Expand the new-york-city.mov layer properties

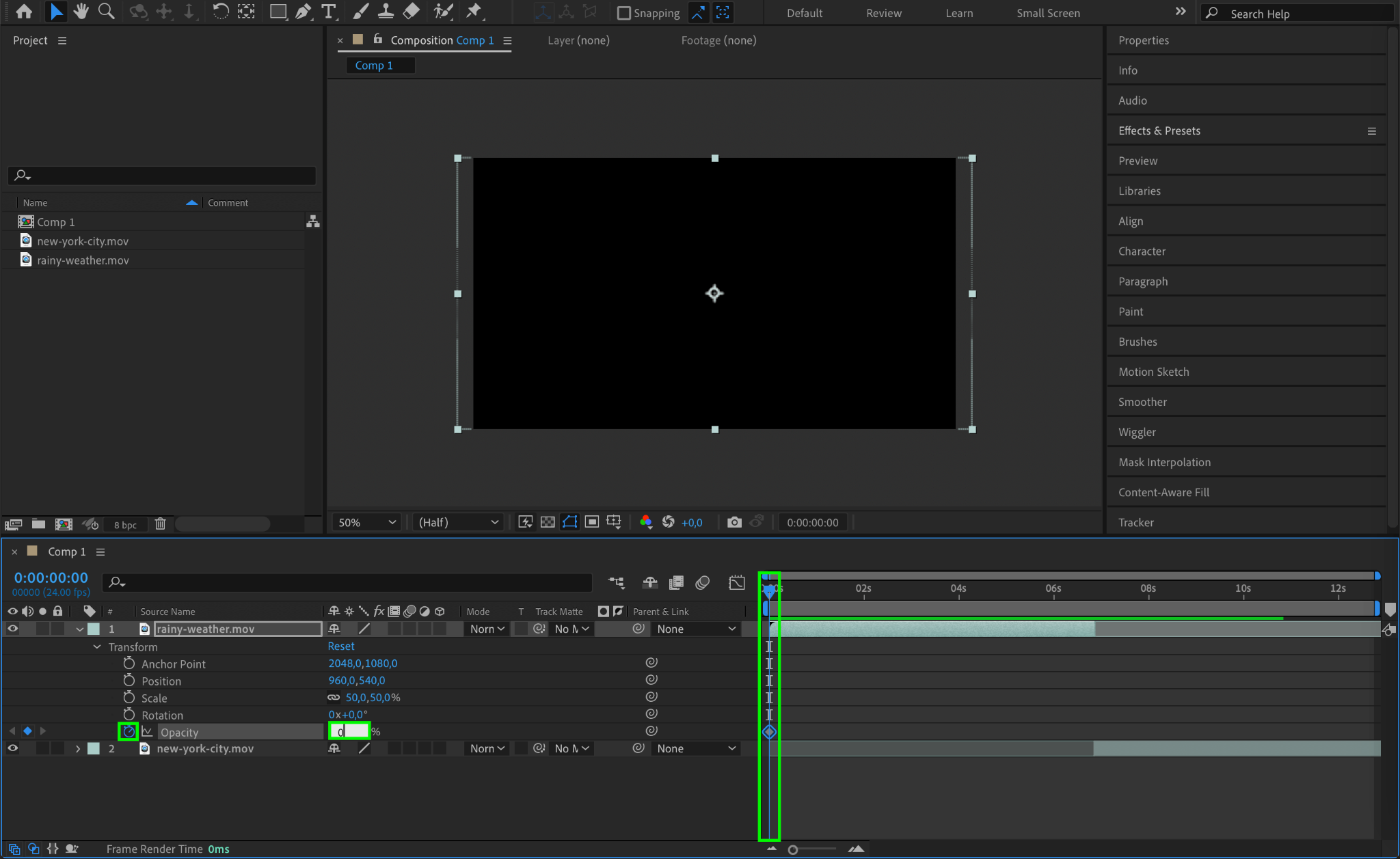[x=78, y=749]
